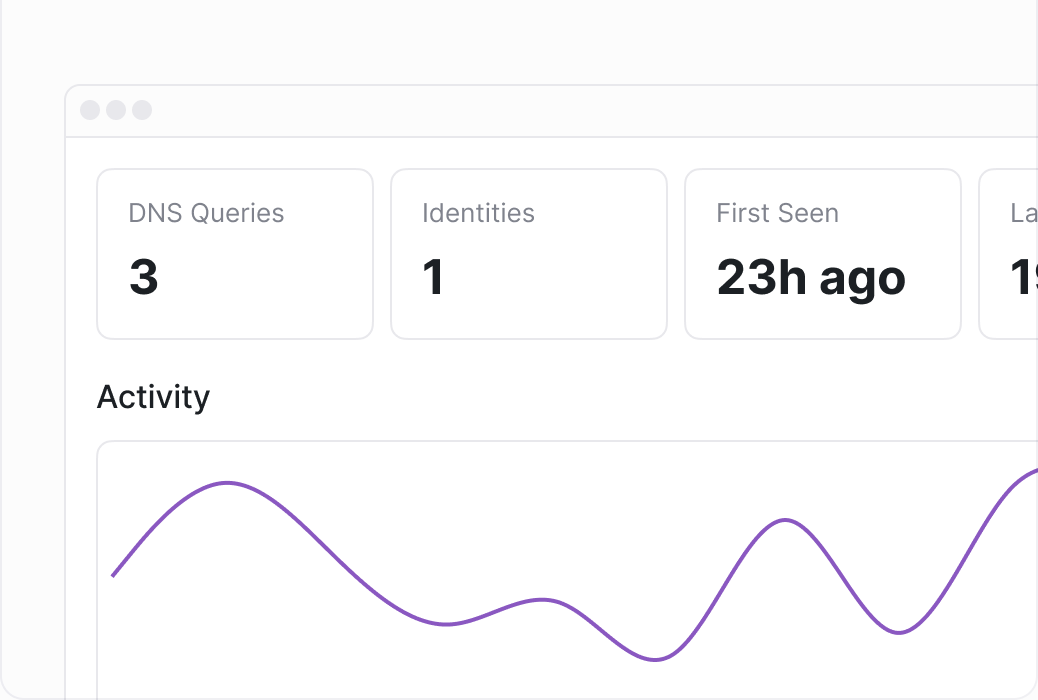Click the first trough of the activity line
Viewport: 1038px width, 700px height.
pyautogui.click(x=446, y=624)
